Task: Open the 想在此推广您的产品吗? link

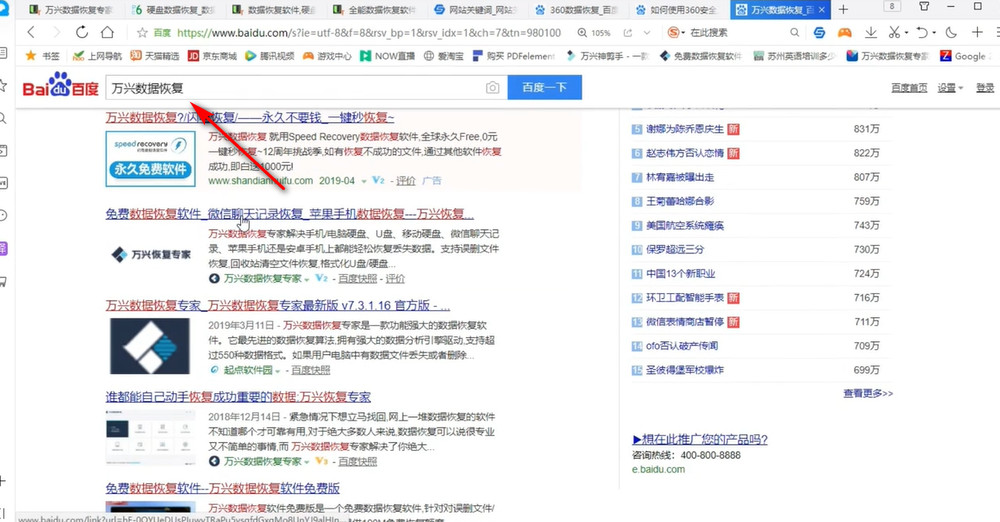Action: (700, 439)
